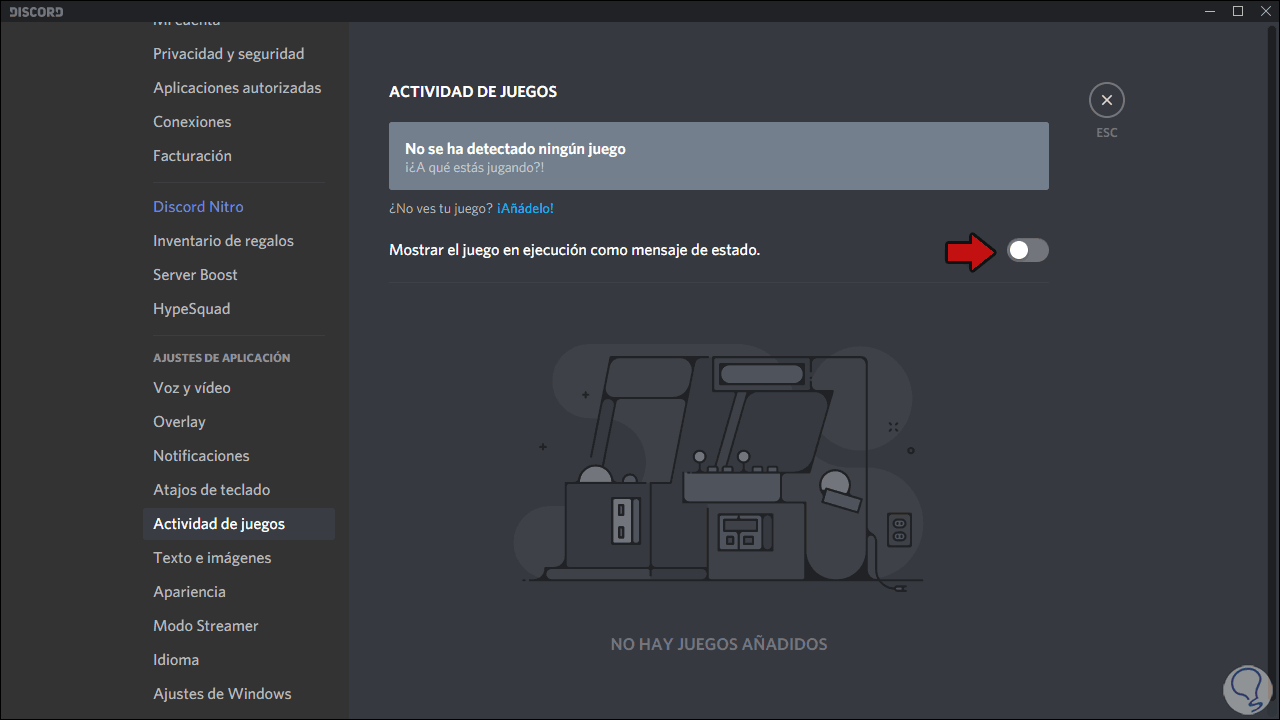Image resolution: width=1280 pixels, height=720 pixels.
Task: Click the ¡Añádelo! link to add a game
Action: click(525, 208)
